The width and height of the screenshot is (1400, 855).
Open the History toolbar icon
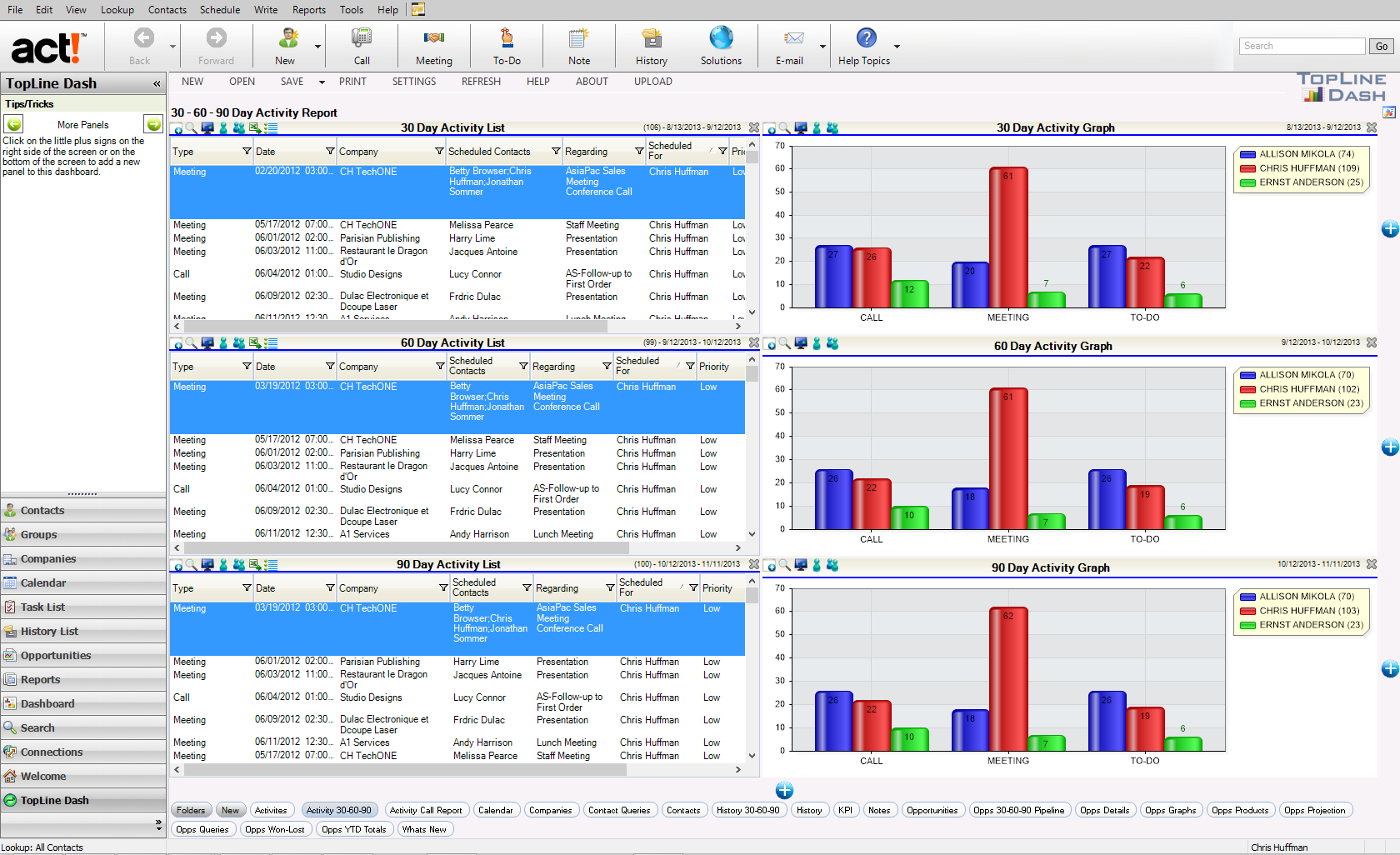tap(651, 38)
